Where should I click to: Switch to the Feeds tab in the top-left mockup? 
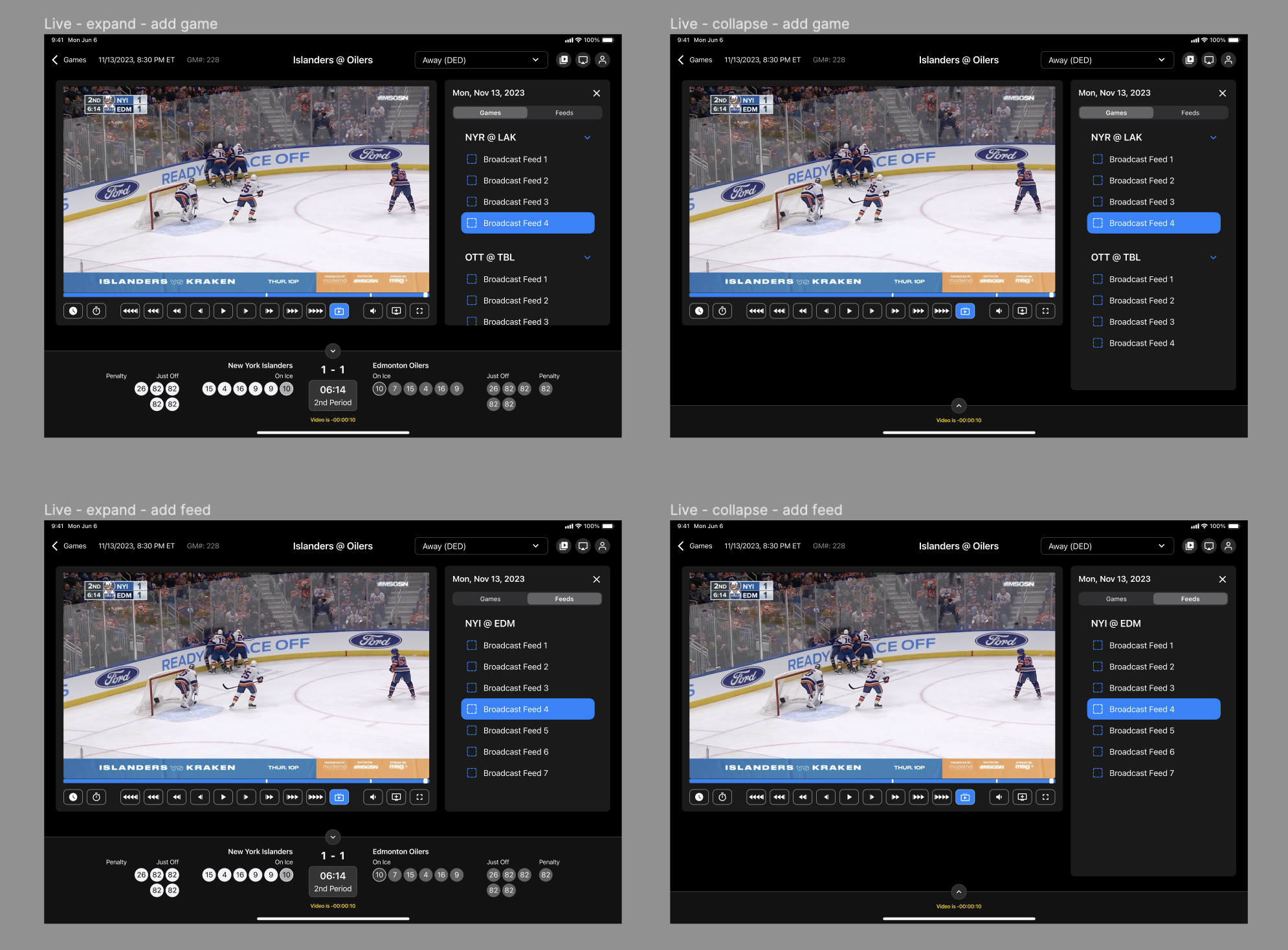pos(564,113)
